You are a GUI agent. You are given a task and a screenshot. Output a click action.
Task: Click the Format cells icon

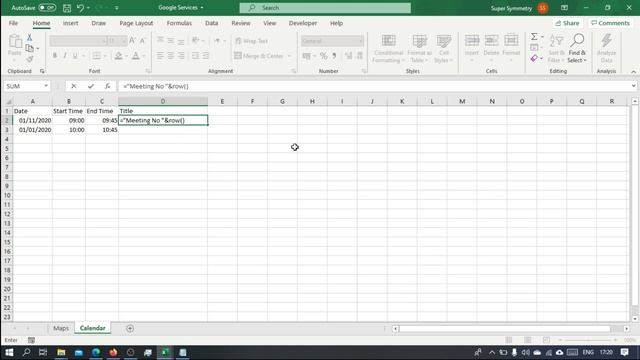(511, 41)
